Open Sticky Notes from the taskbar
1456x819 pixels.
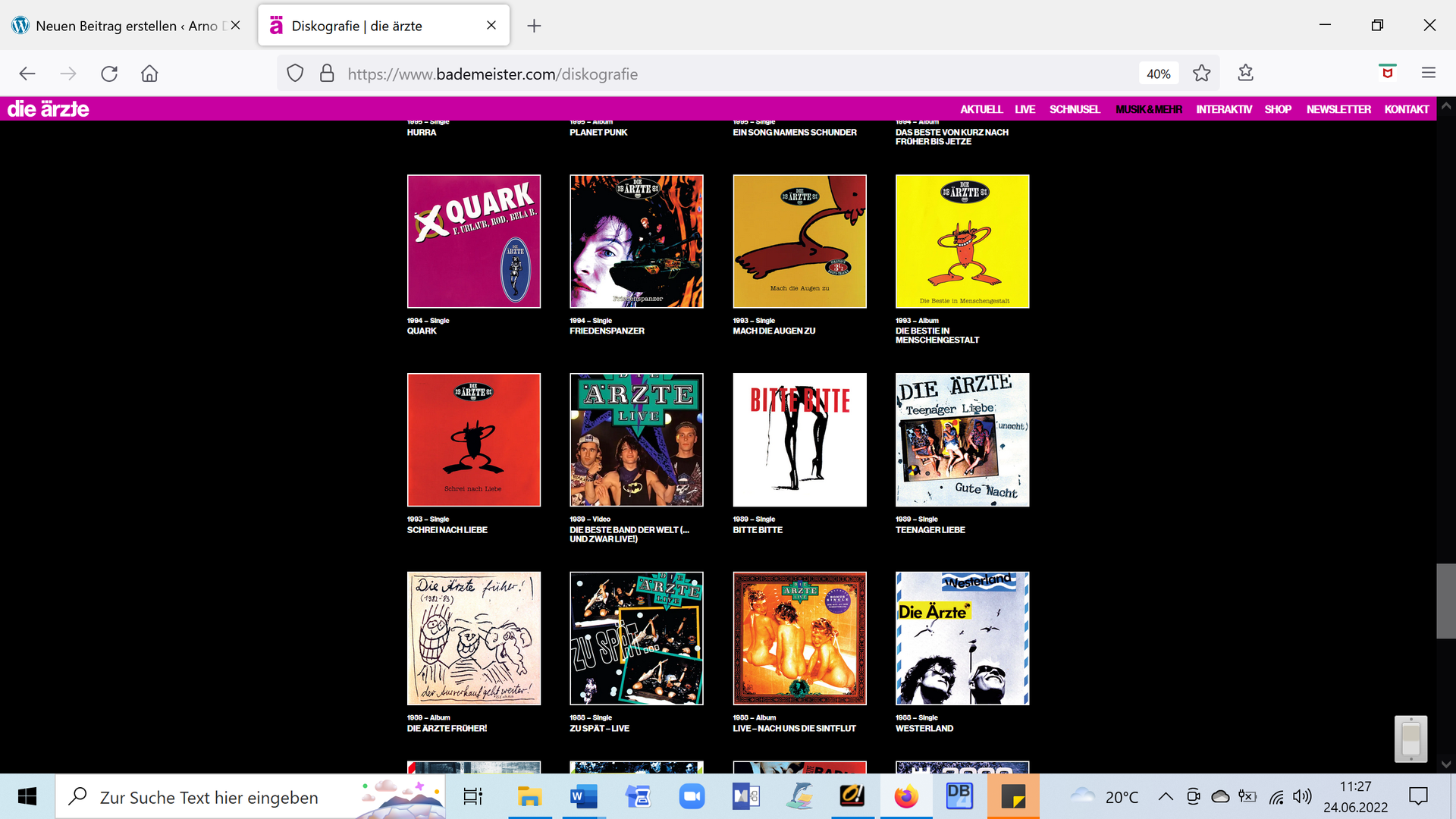1013,796
